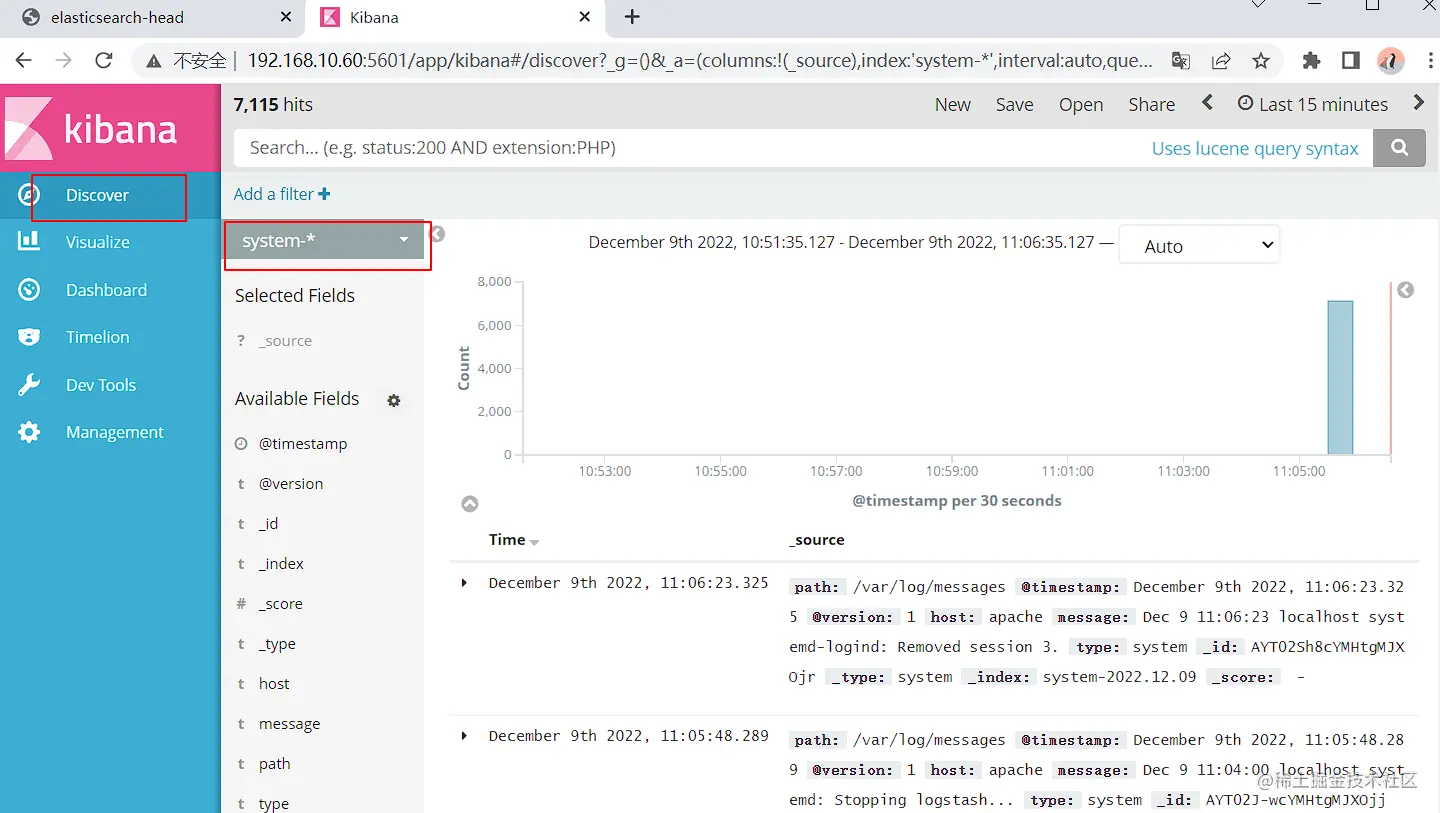Click Uses lucene query syntax link

1255,148
